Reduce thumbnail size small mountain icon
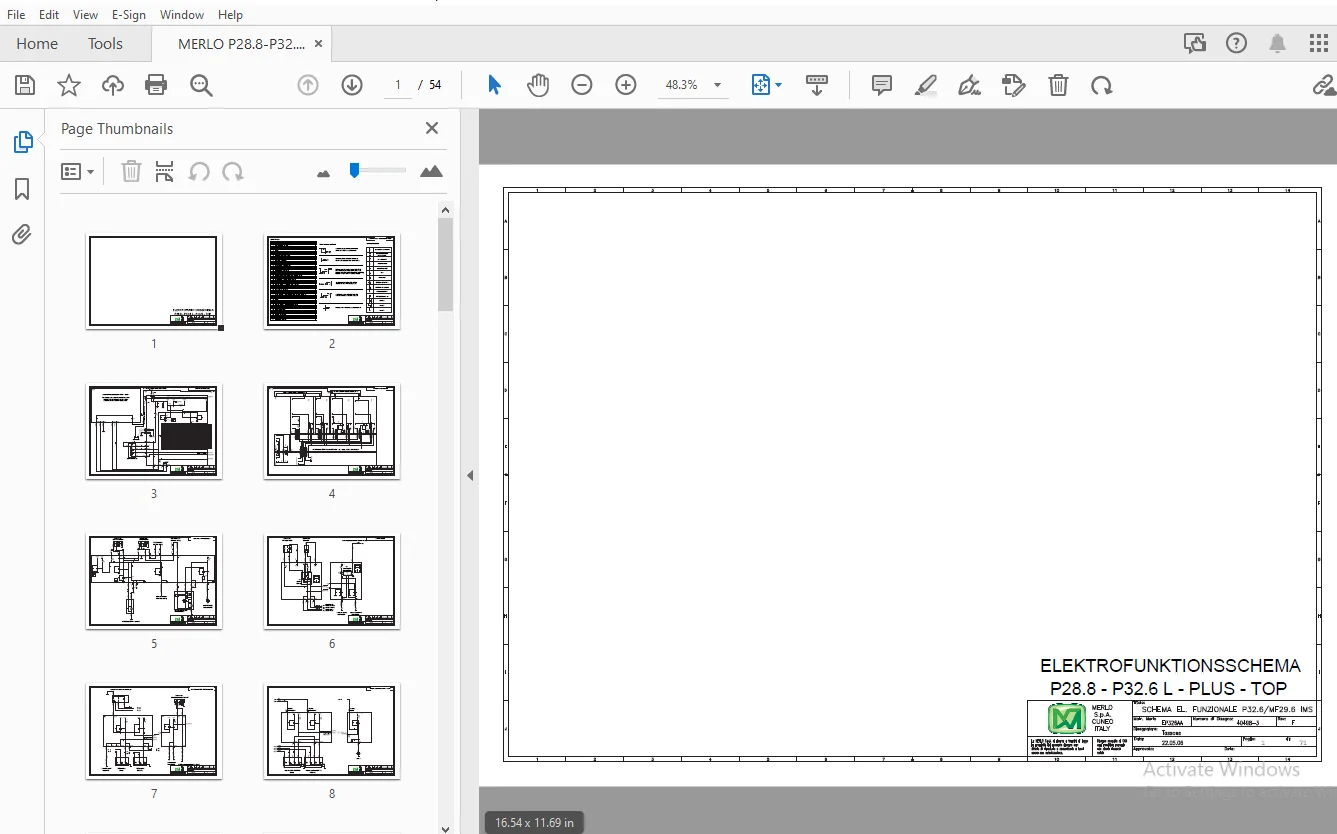Screen dimensions: 1337x834 (323, 173)
